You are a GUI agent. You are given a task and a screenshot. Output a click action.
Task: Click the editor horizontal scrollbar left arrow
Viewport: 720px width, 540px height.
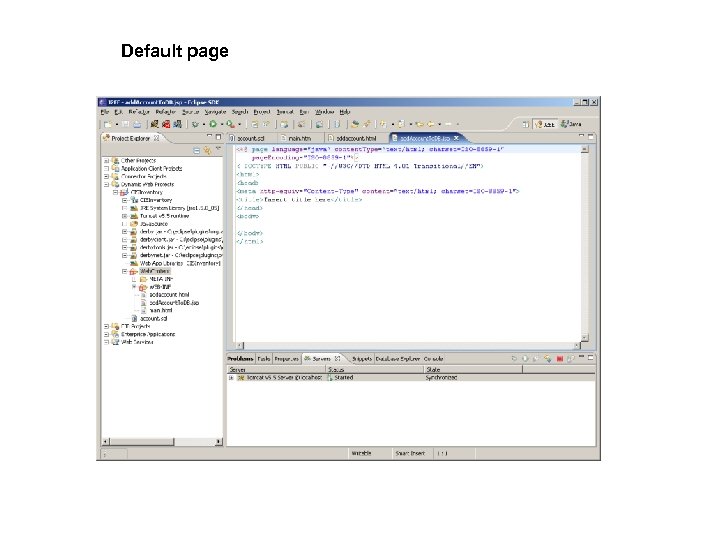tap(240, 345)
